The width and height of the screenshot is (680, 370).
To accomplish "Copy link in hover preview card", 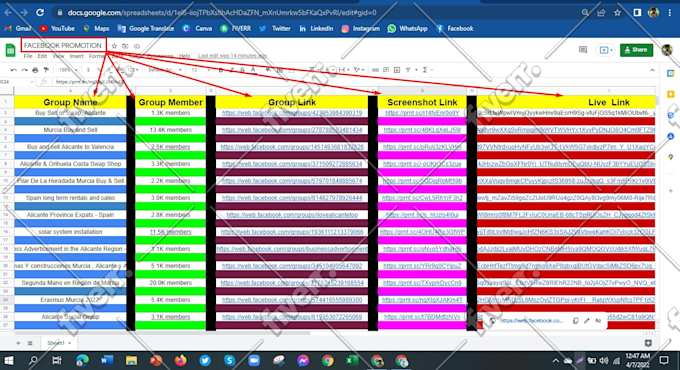I will click(575, 321).
